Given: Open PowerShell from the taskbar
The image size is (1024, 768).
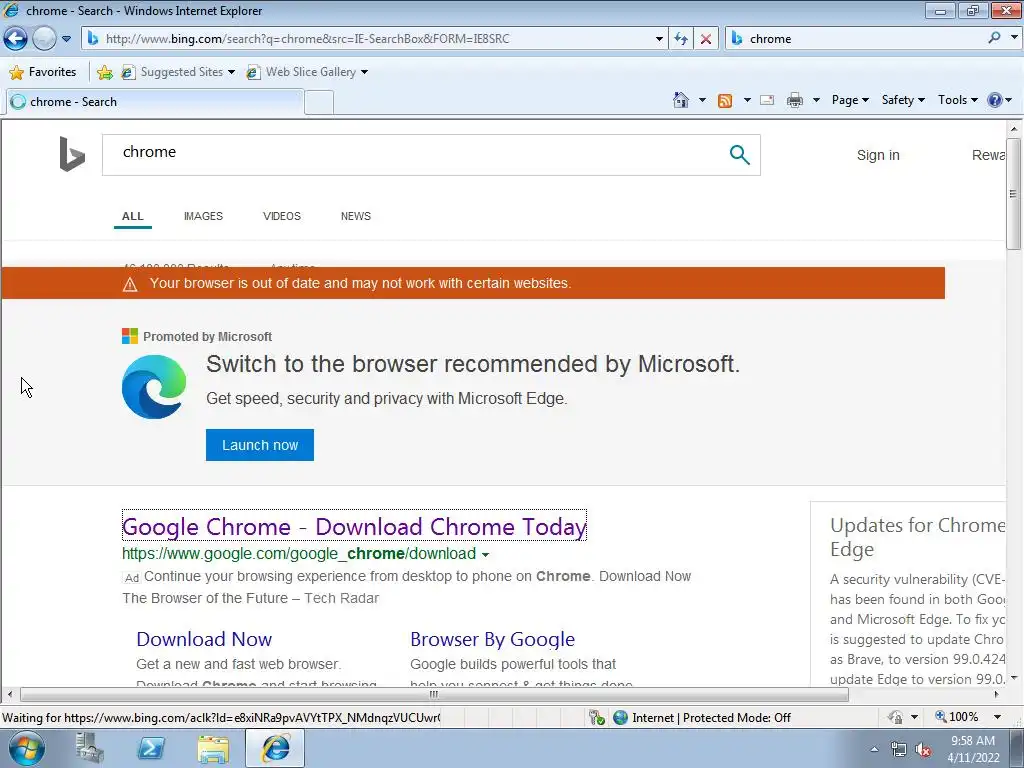Looking at the screenshot, I should (x=151, y=748).
